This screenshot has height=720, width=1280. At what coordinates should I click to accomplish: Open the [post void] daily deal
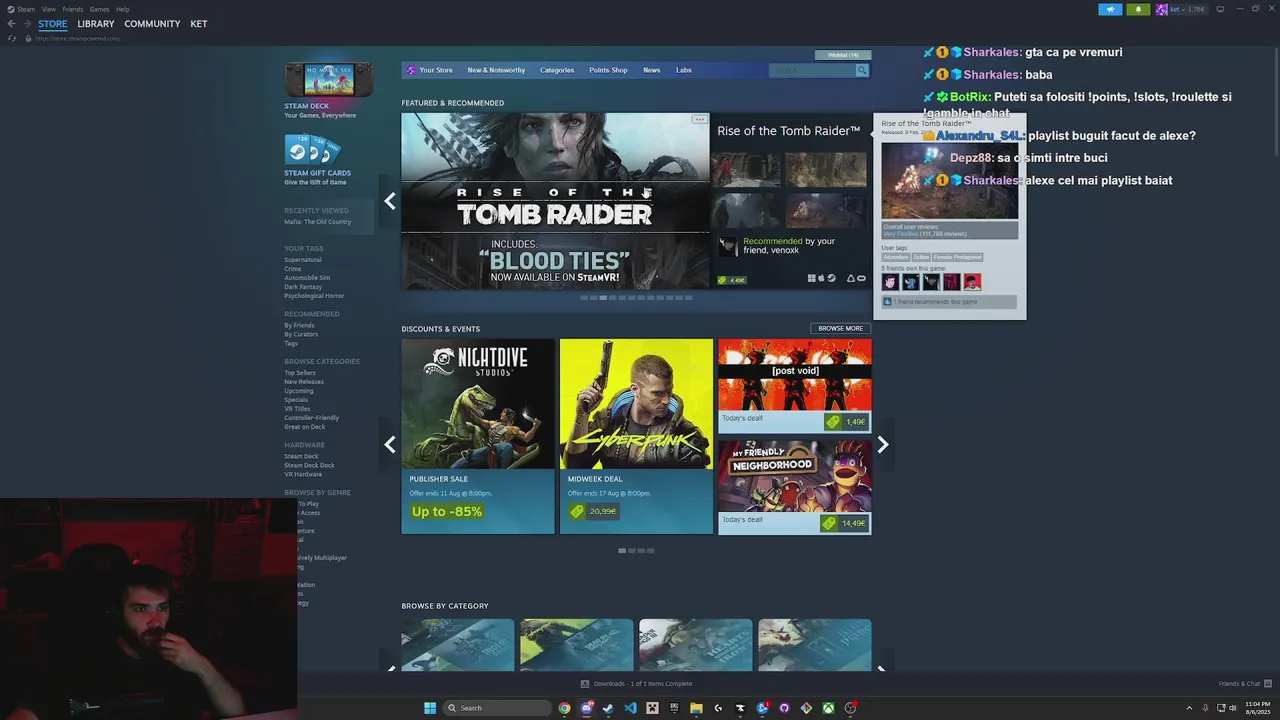pyautogui.click(x=795, y=385)
